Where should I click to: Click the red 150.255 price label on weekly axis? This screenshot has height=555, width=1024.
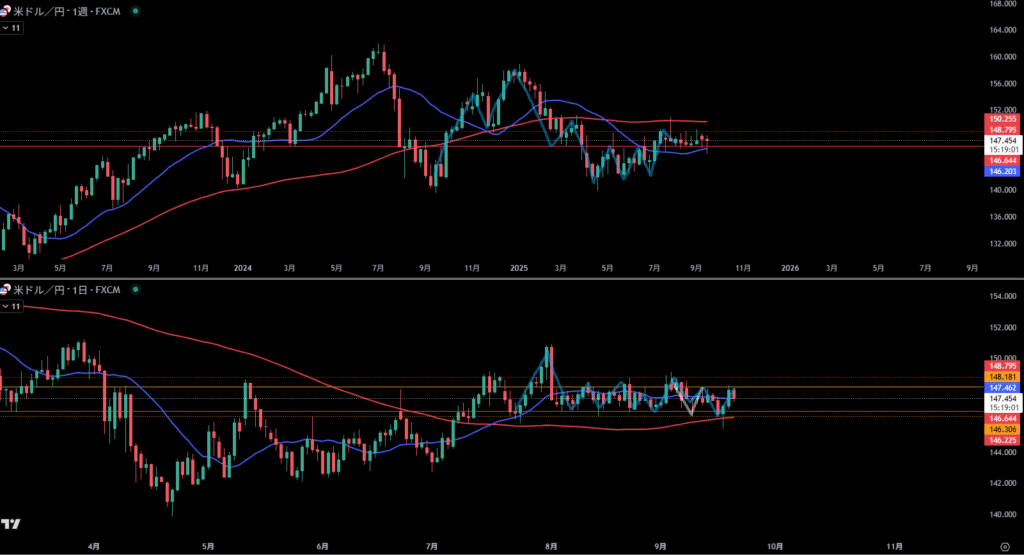click(1002, 119)
